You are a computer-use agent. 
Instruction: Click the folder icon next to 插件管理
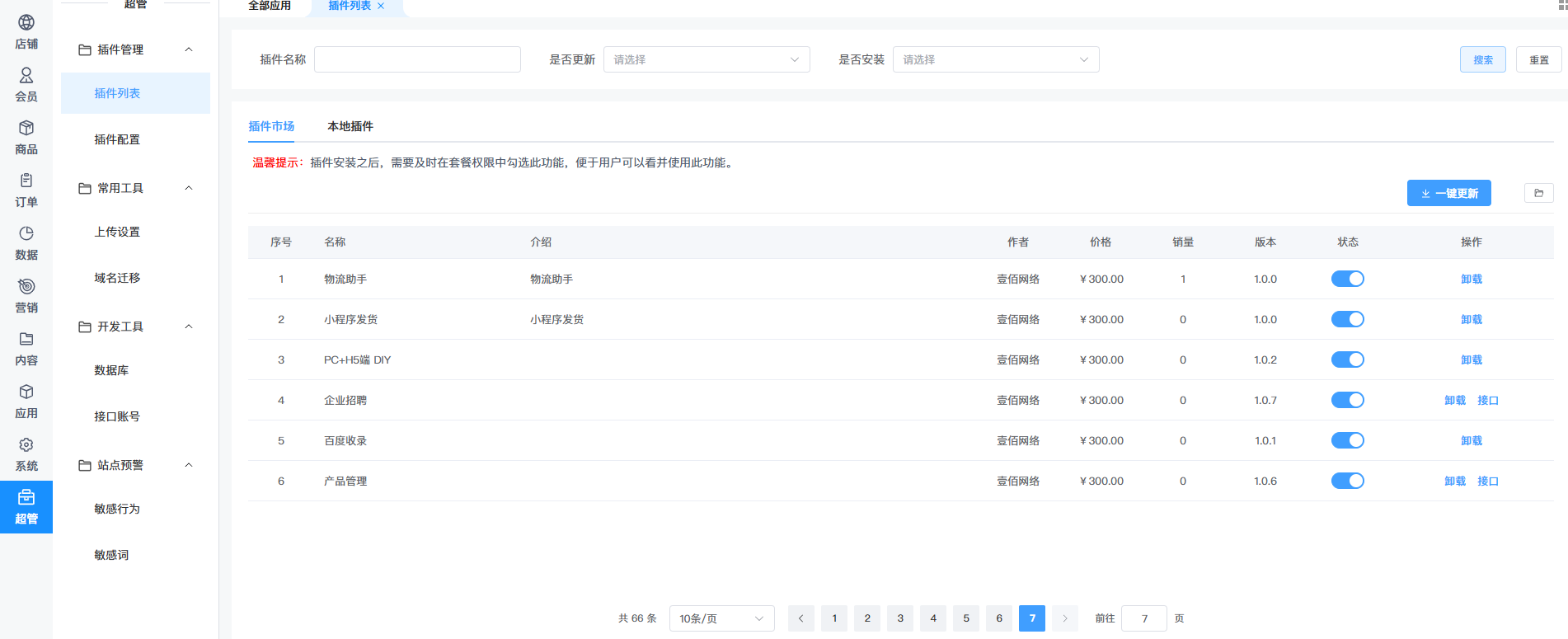pyautogui.click(x=85, y=49)
